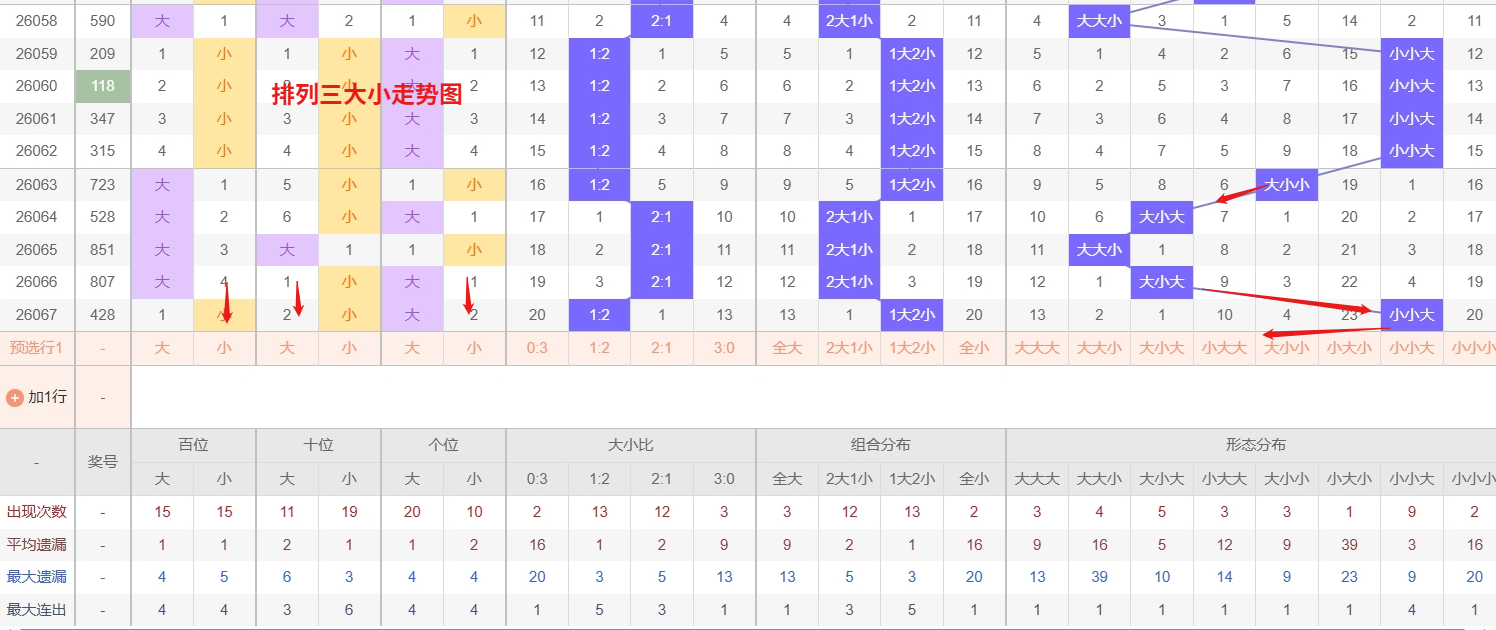The image size is (1496, 630).
Task: Click the orange plus icon beside 加1行
Action: click(x=15, y=397)
